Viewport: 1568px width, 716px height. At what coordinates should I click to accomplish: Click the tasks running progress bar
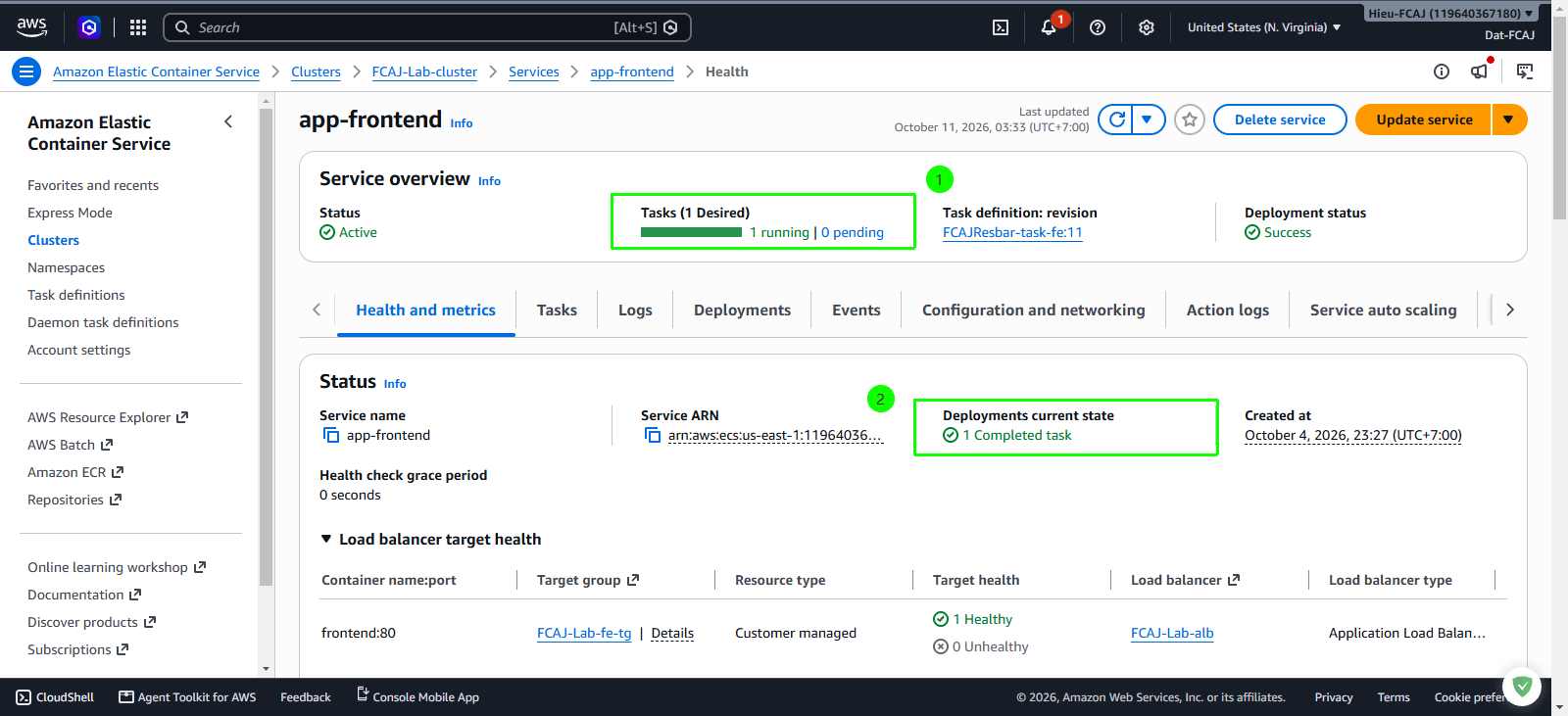[x=691, y=232]
